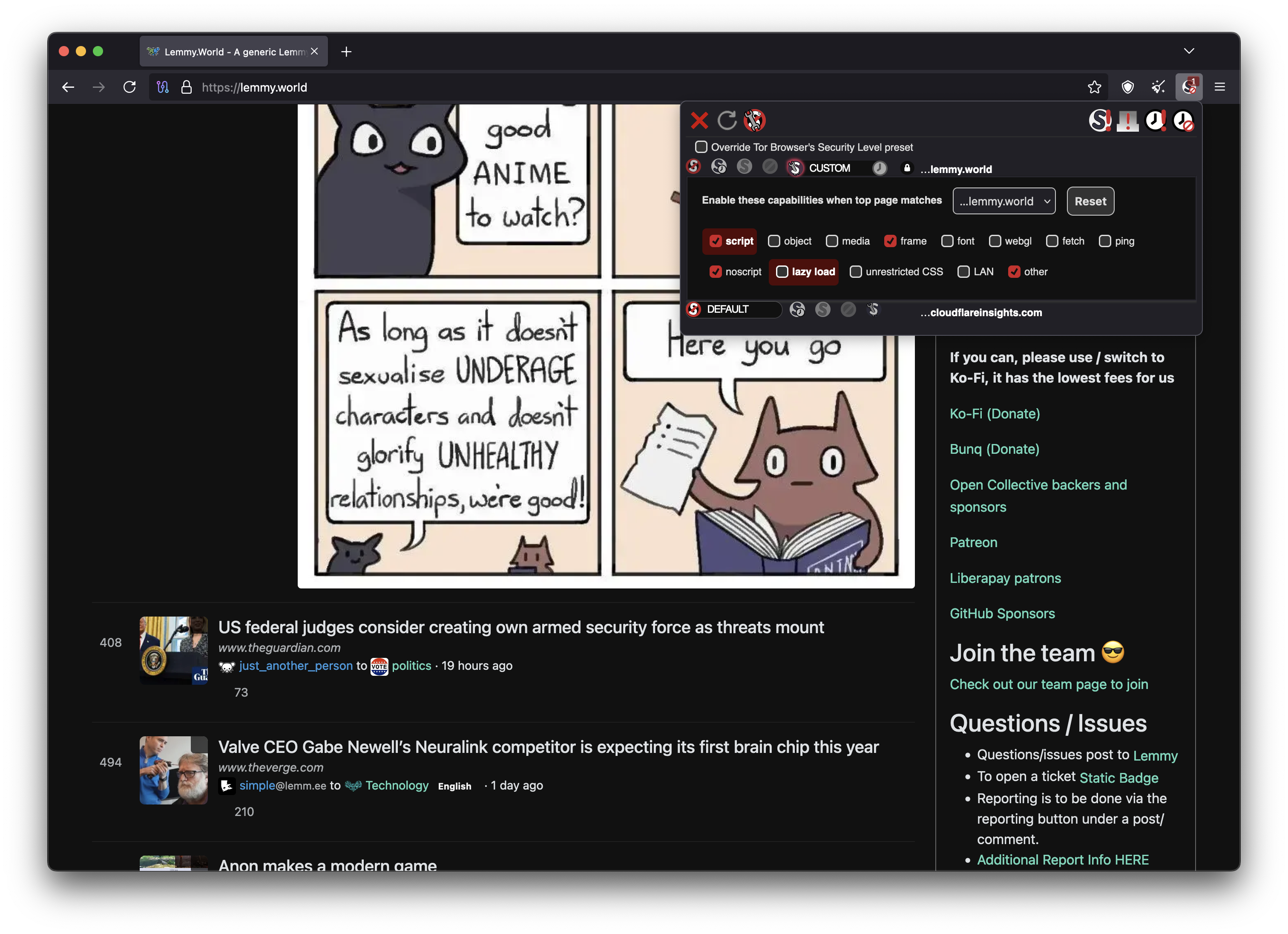Image resolution: width=1288 pixels, height=934 pixels.
Task: Bookmark this page with star icon
Action: [1094, 87]
